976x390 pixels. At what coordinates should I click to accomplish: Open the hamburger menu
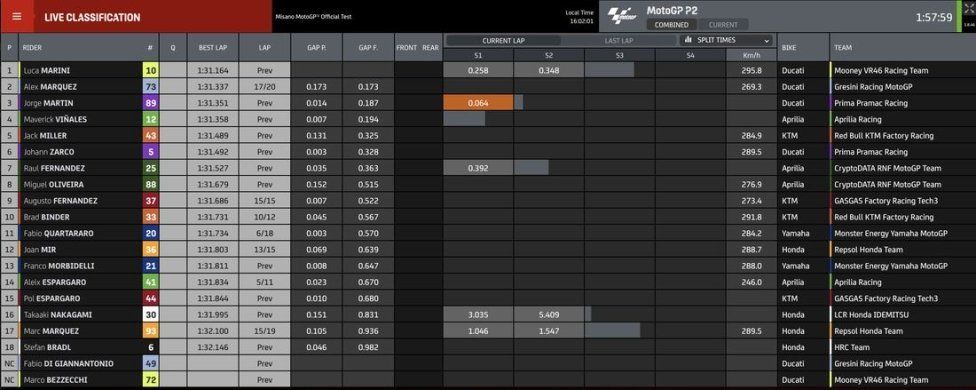click(x=17, y=17)
